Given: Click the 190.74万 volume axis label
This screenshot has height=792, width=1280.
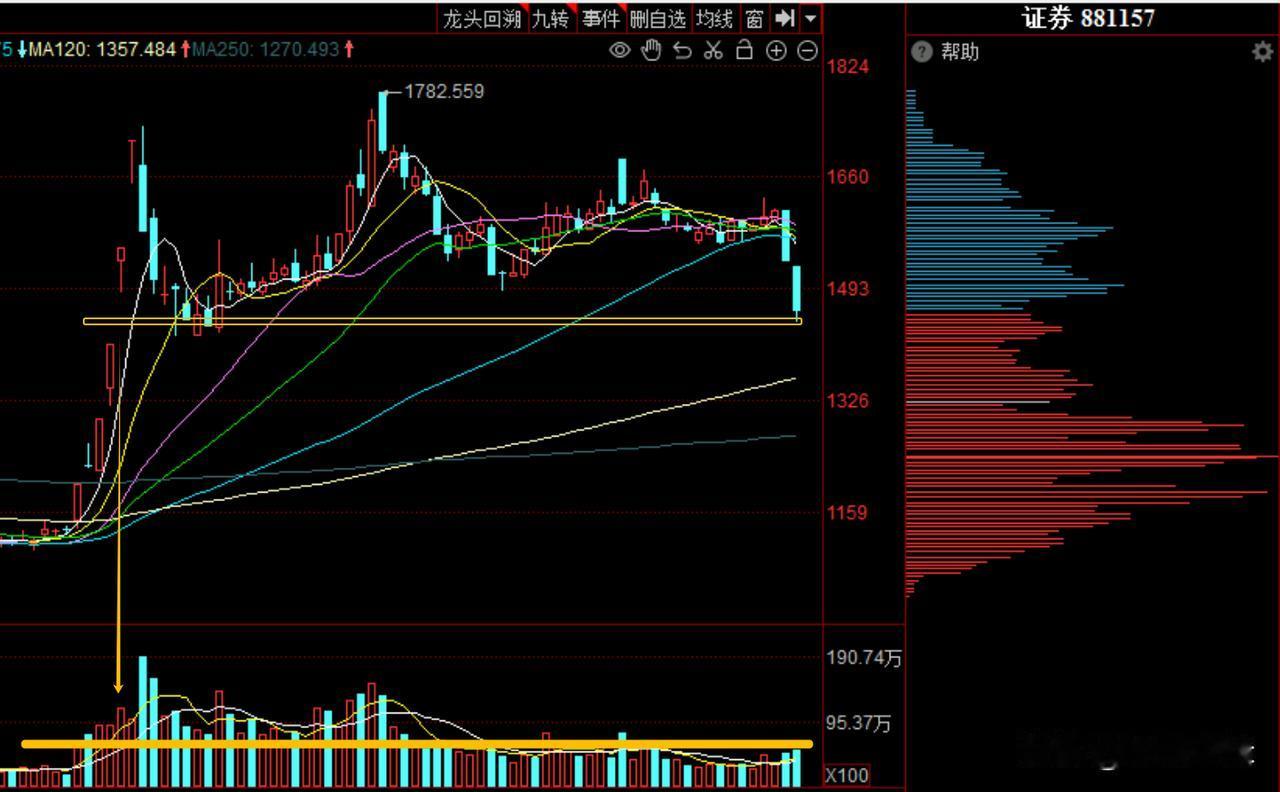Looking at the screenshot, I should pos(864,658).
